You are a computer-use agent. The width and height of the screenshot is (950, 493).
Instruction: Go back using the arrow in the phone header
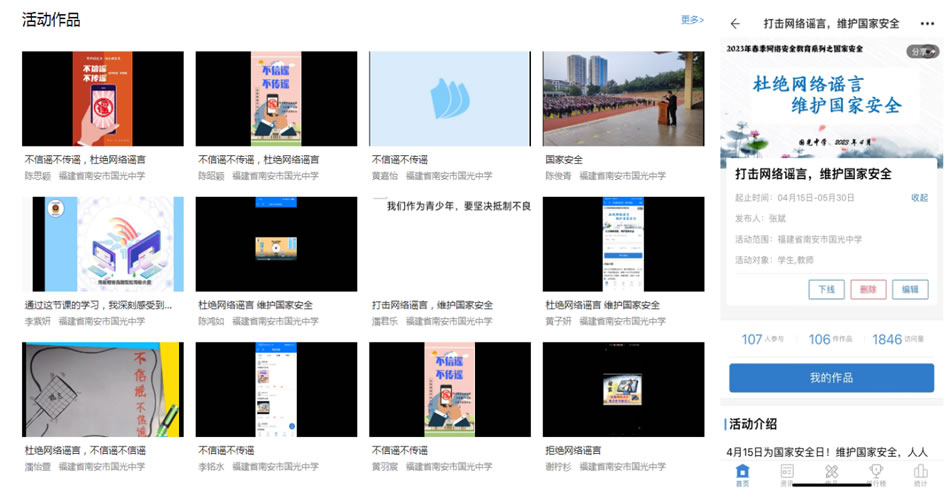click(x=735, y=24)
